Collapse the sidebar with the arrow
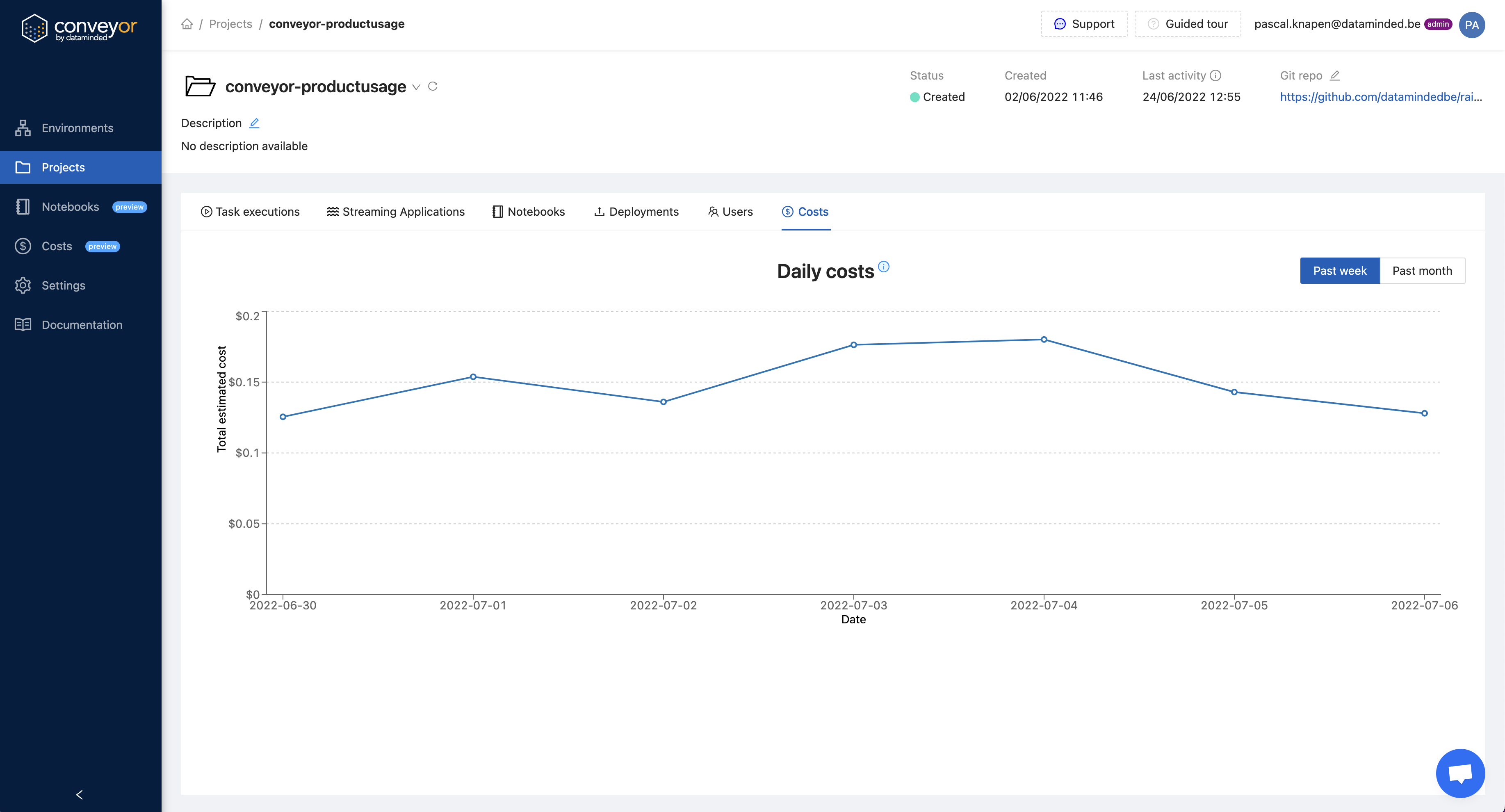The width and height of the screenshot is (1505, 812). click(80, 794)
